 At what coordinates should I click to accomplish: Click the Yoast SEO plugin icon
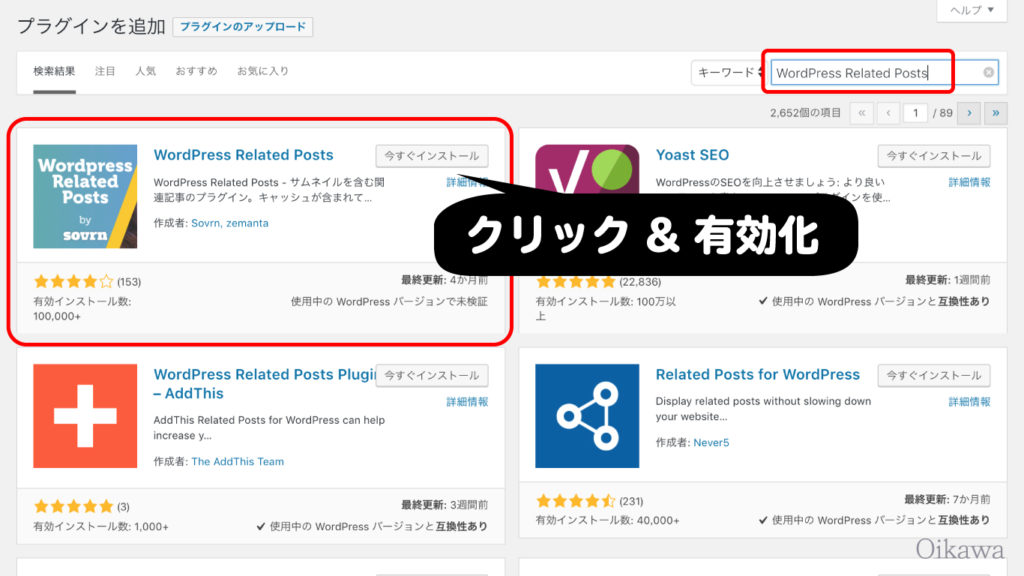[x=587, y=168]
